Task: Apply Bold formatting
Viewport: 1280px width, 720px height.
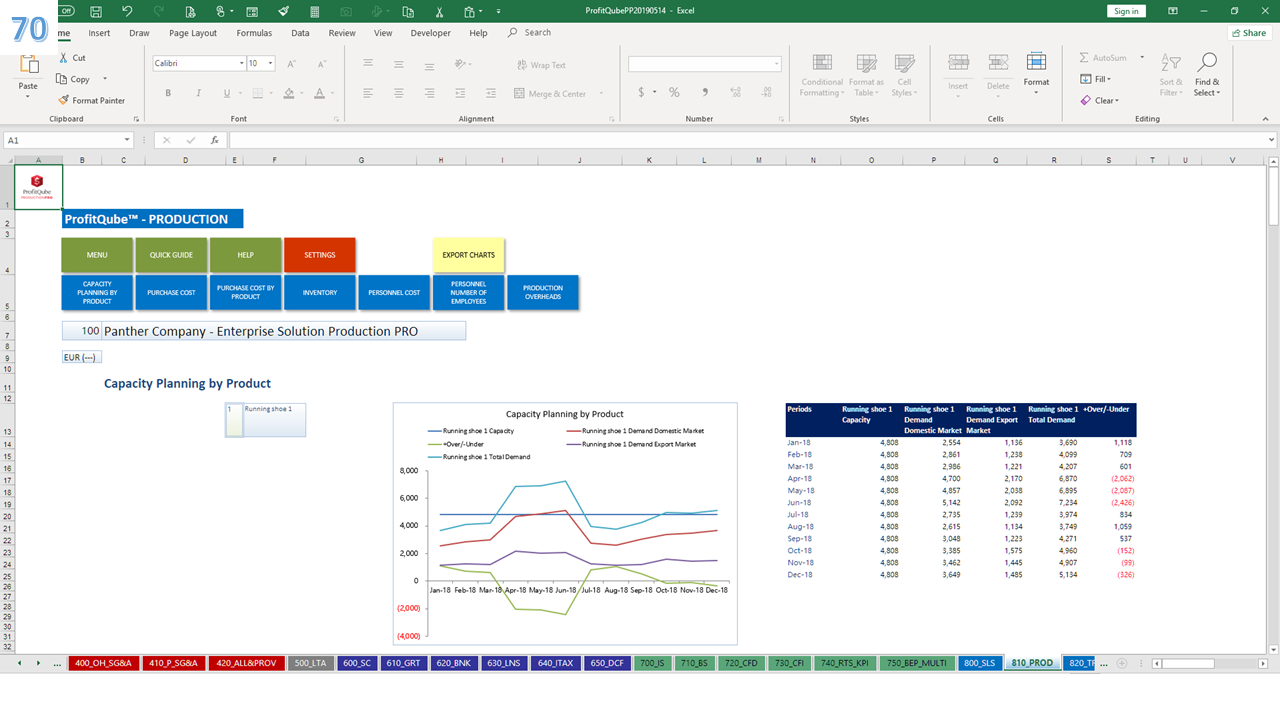Action: pos(168,93)
